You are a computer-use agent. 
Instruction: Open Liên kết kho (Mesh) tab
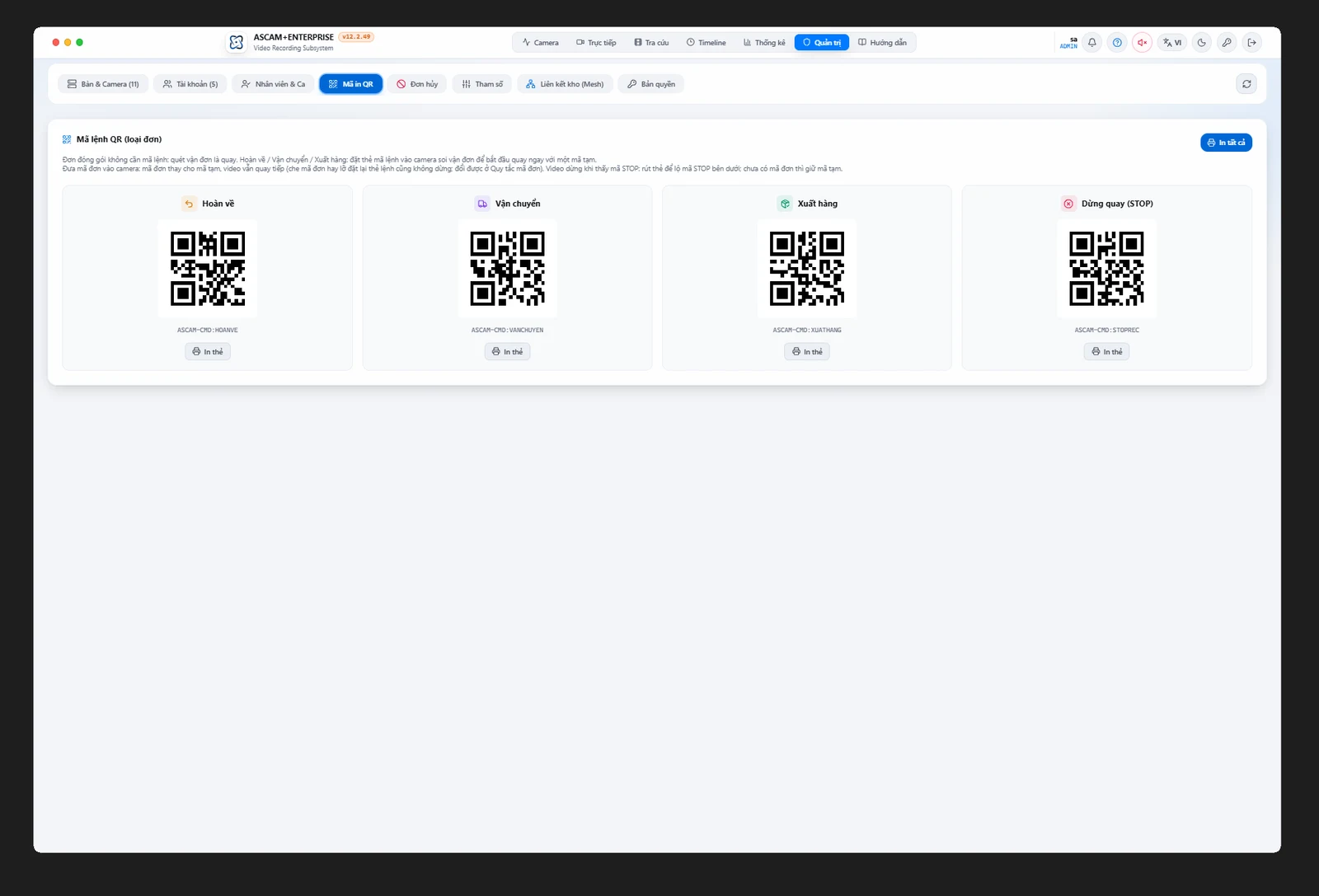tap(565, 84)
